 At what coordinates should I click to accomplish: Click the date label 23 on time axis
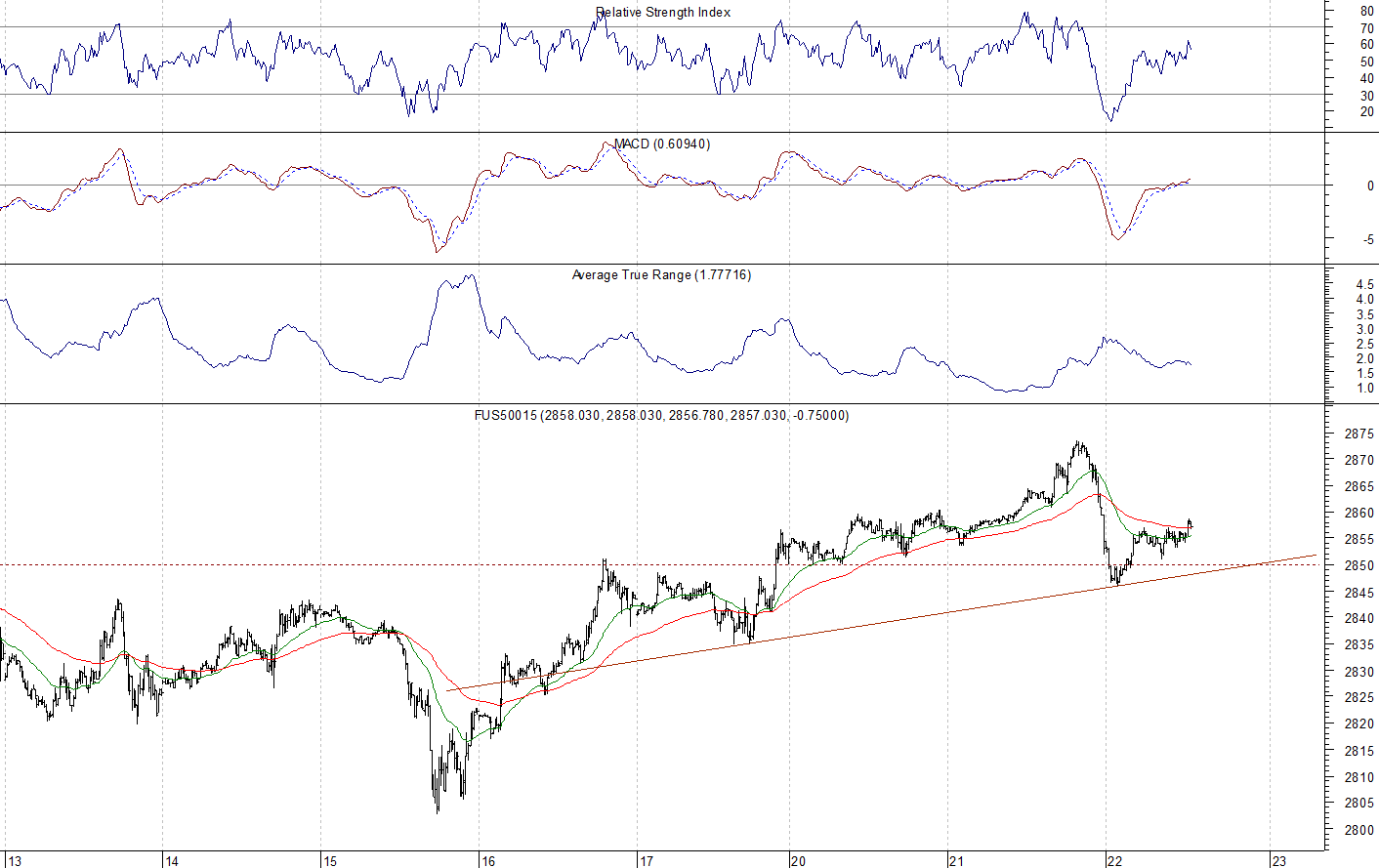(1279, 861)
